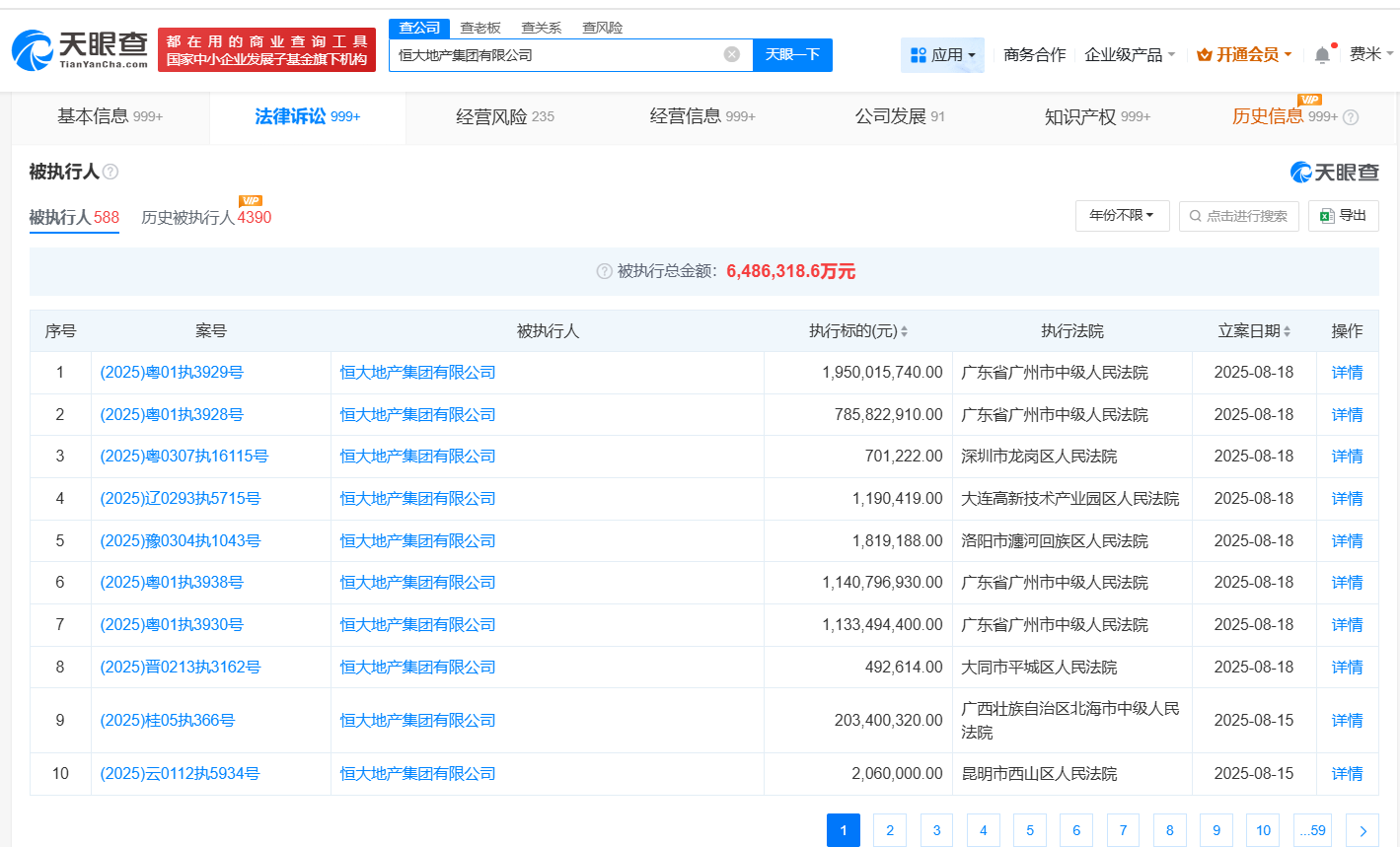
Task: Click the 天眼一下 search button
Action: coord(792,54)
